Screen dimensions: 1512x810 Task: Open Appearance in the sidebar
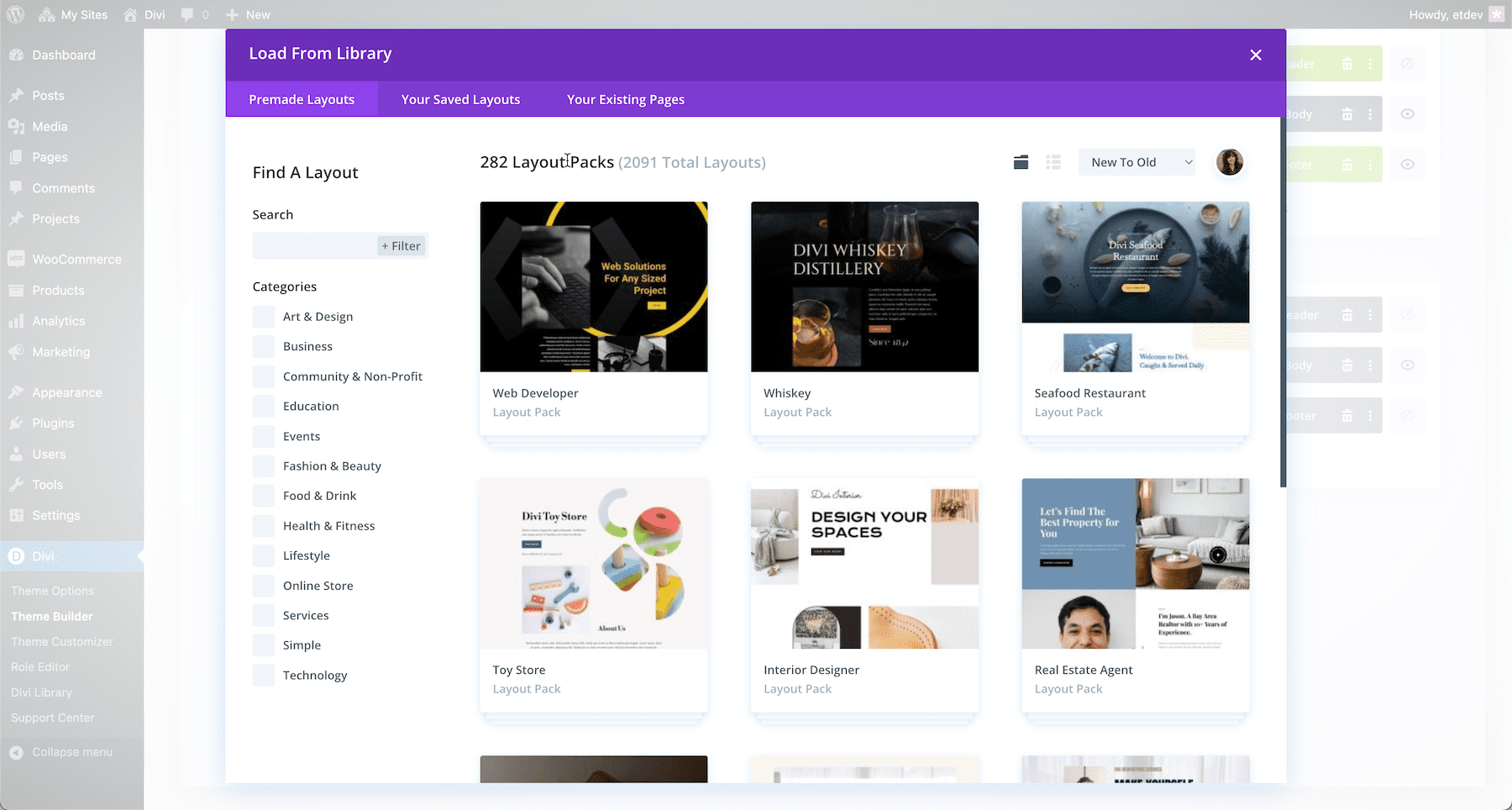pyautogui.click(x=66, y=392)
